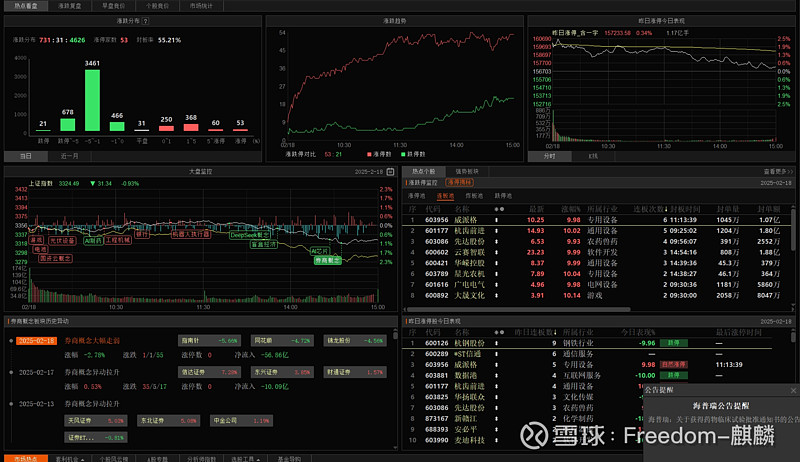Sort by 连板次数 column arrow
The width and height of the screenshot is (800, 462).
click(x=666, y=209)
